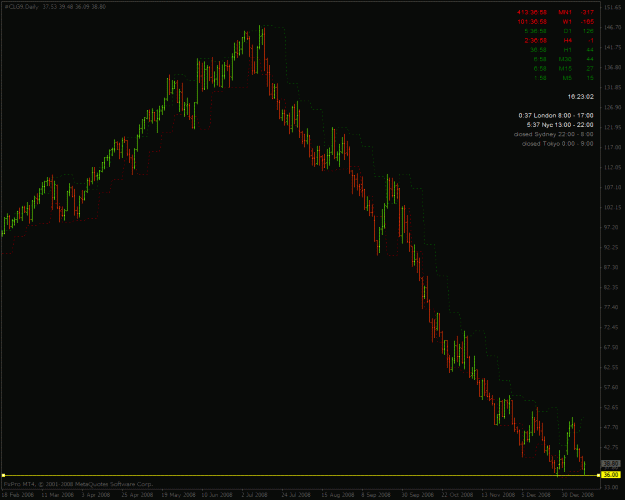Click the 18 Feb 2008 date label
Image resolution: width=625 pixels, height=500 pixels.
(16, 495)
